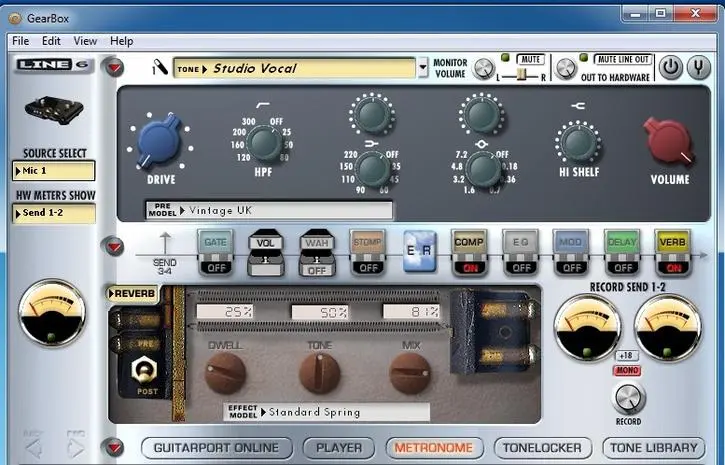Click the Dwell 25% value field
The image size is (725, 465).
point(225,312)
